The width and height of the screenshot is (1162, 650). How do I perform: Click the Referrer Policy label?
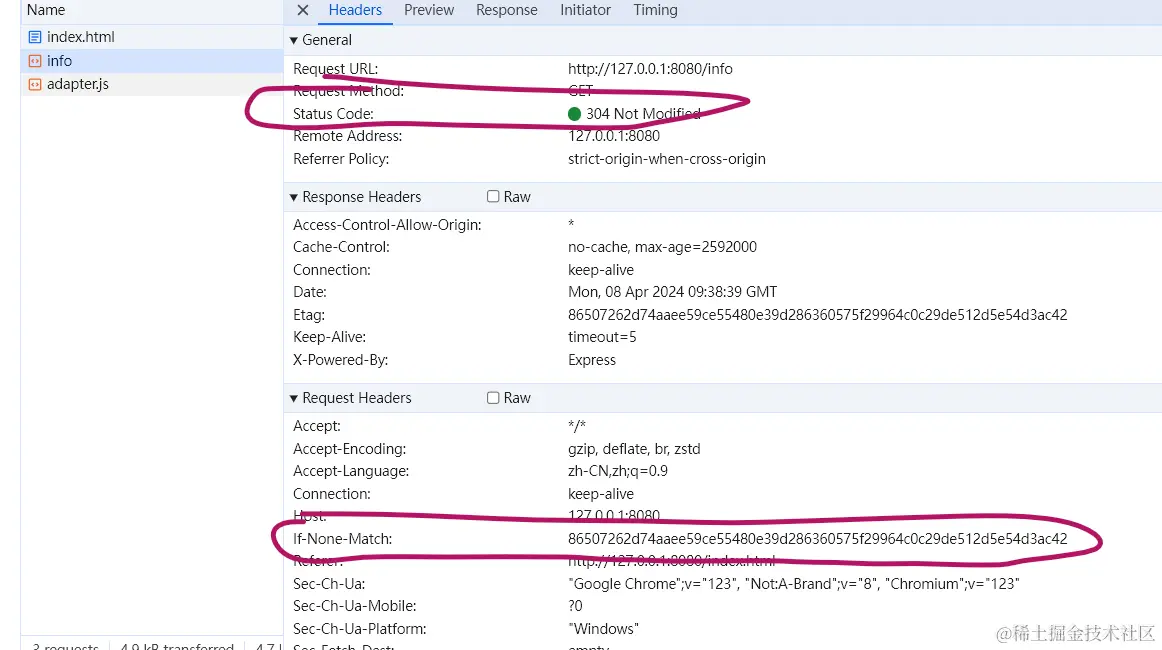(341, 159)
